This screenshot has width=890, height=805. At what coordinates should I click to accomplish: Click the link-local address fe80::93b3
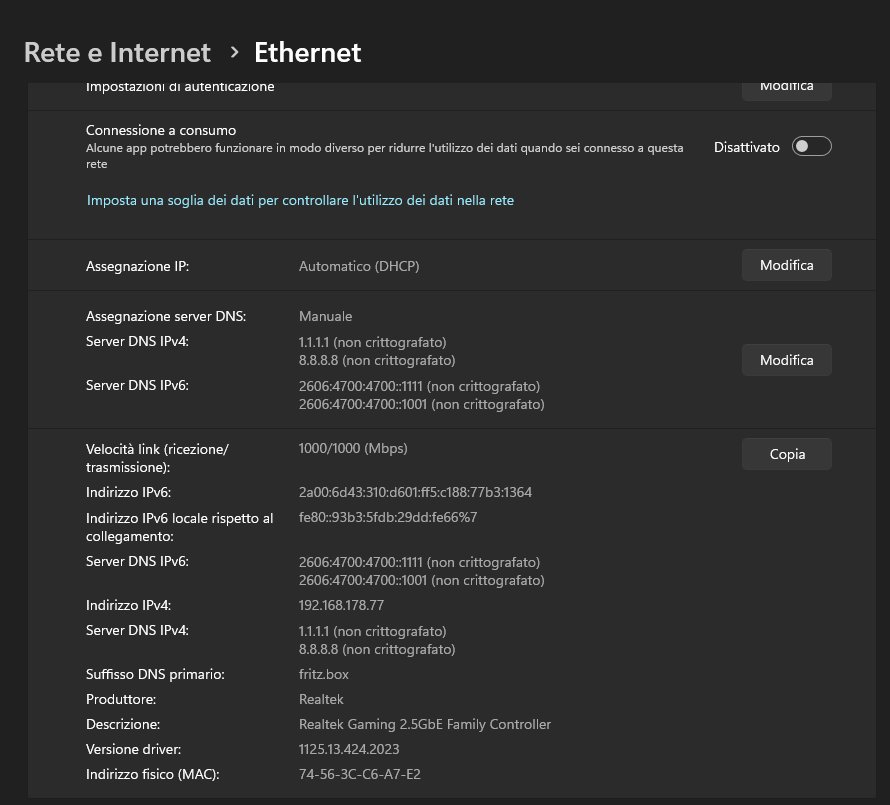click(388, 517)
